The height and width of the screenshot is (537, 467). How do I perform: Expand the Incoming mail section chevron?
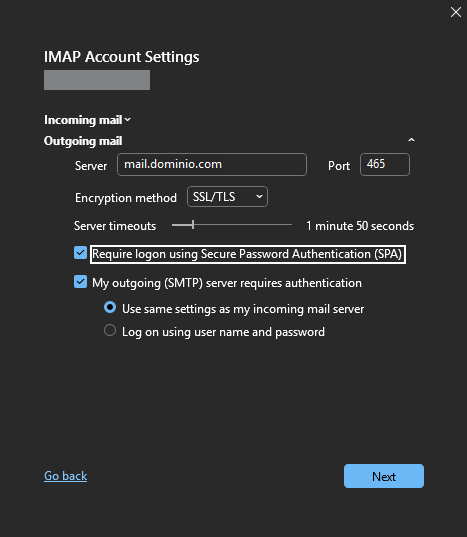[x=127, y=120]
